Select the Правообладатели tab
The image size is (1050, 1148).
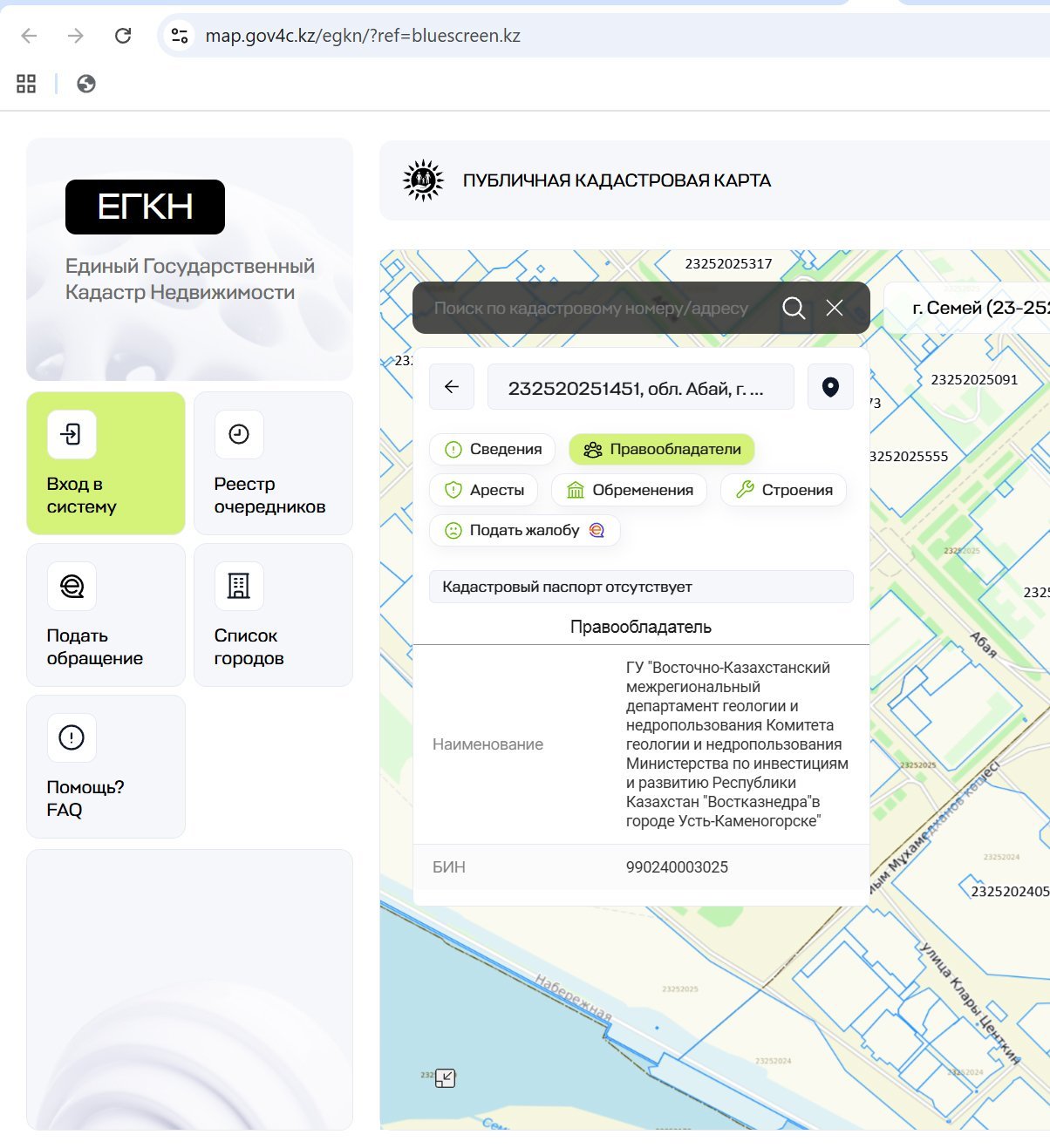pyautogui.click(x=662, y=450)
